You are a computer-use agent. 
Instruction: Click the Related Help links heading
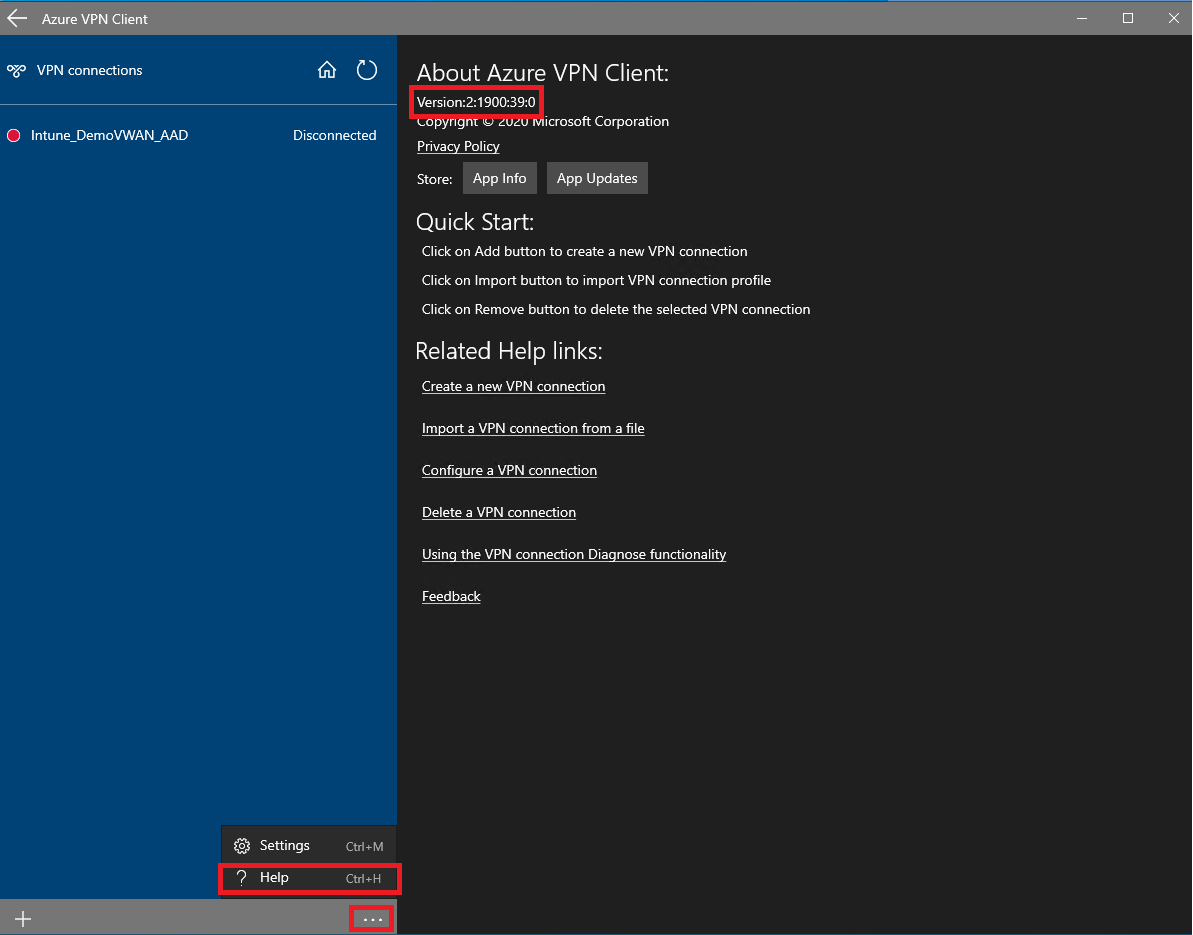click(509, 351)
